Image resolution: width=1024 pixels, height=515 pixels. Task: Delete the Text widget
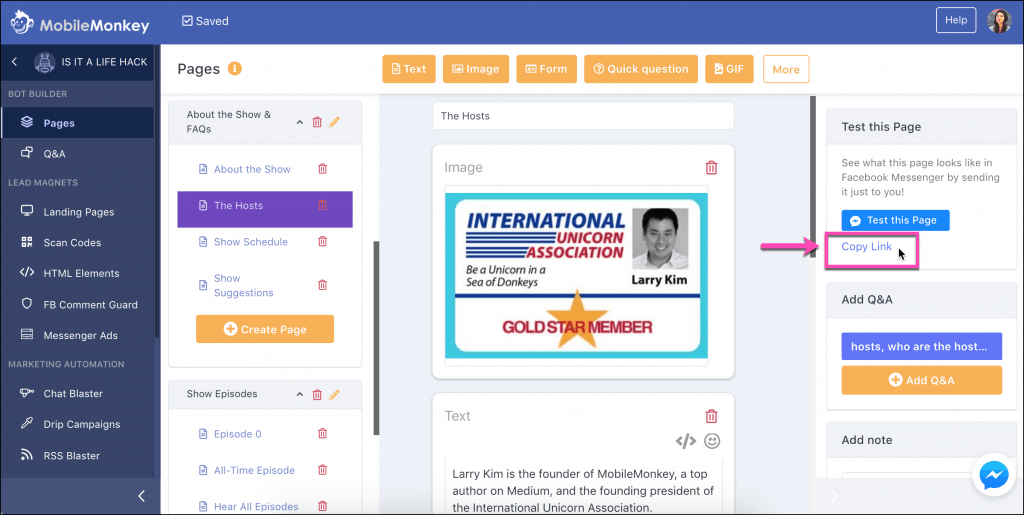click(x=711, y=416)
